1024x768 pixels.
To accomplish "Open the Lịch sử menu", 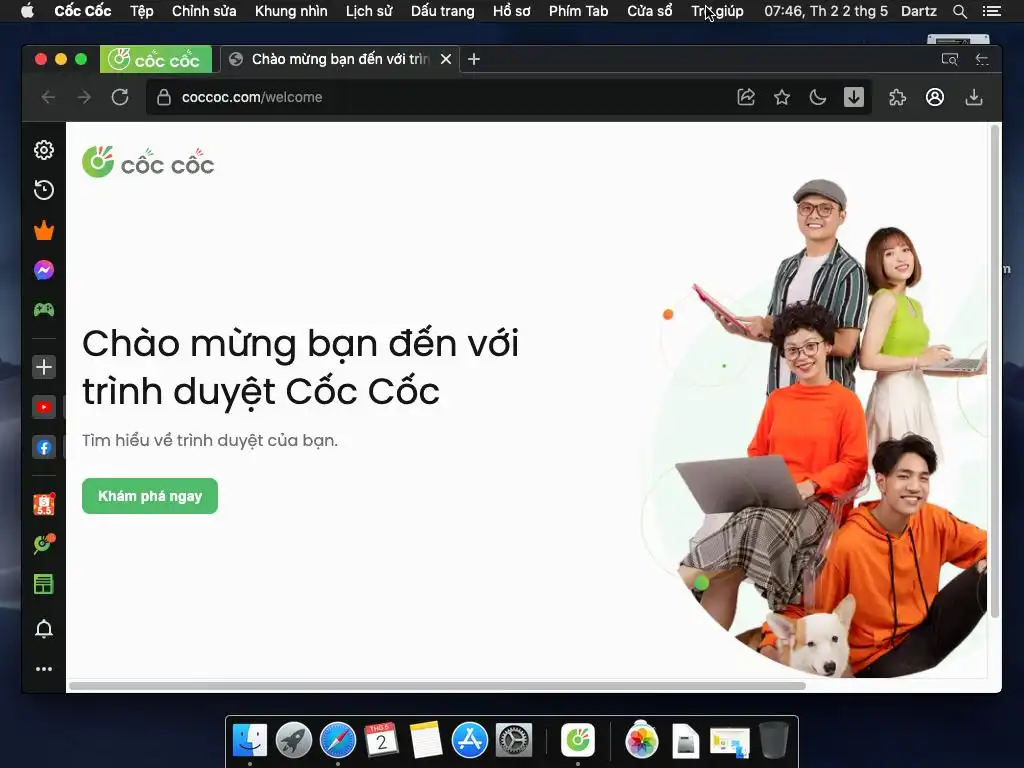I will coord(369,11).
